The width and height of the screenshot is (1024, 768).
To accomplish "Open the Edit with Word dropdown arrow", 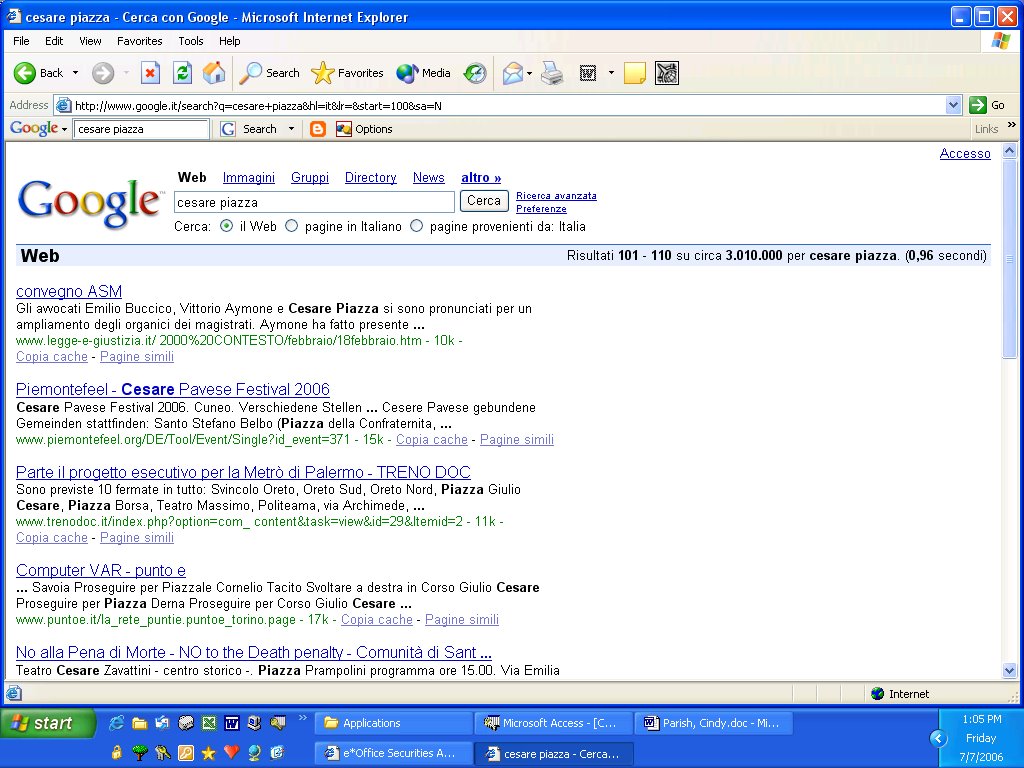I will click(611, 72).
